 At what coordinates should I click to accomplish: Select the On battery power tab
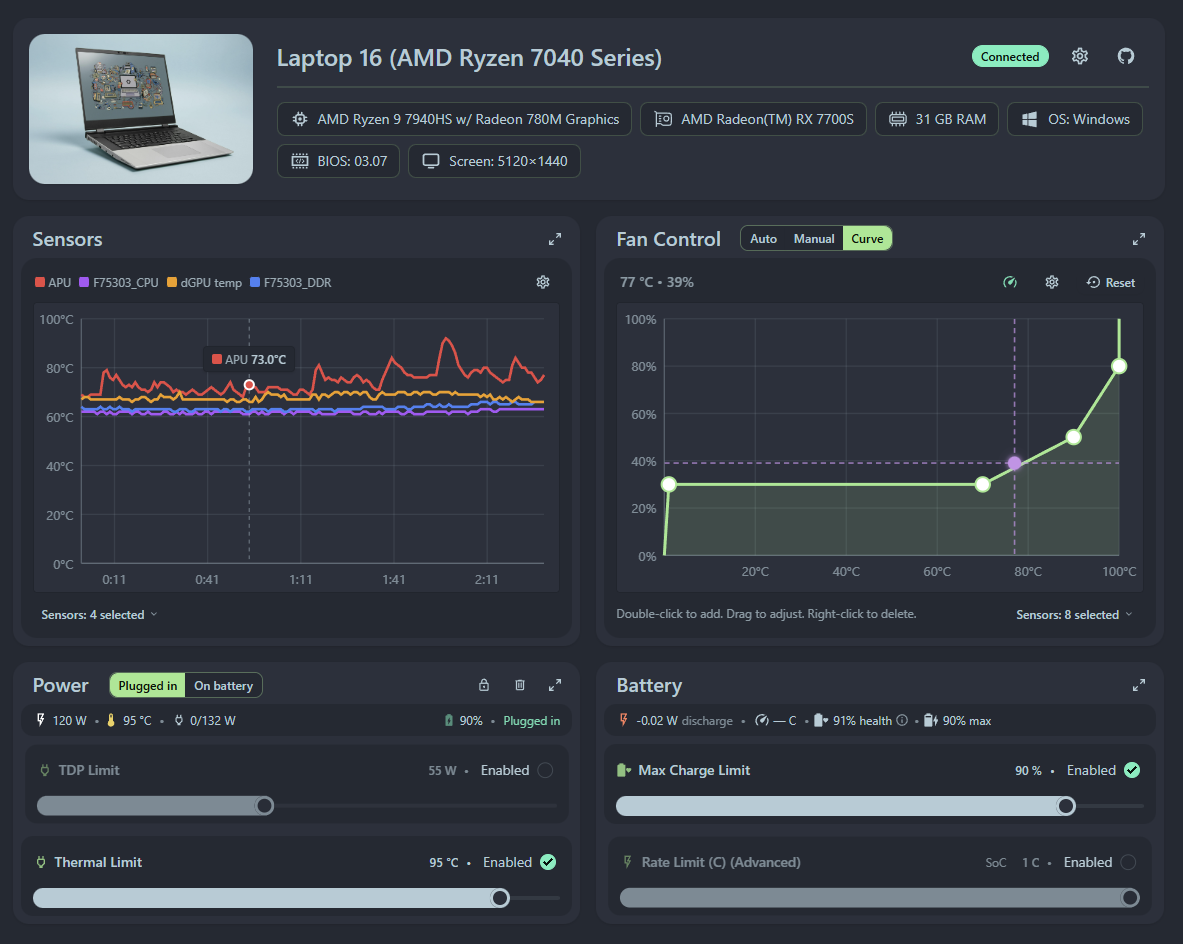pyautogui.click(x=223, y=686)
